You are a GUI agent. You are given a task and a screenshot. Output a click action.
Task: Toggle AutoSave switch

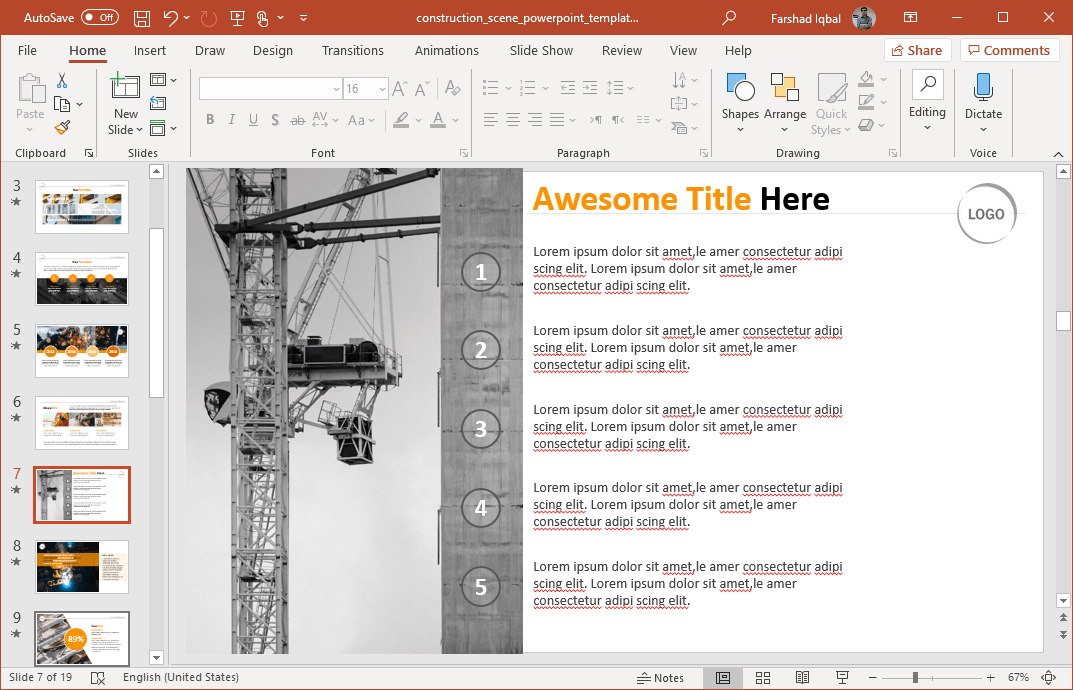click(99, 18)
